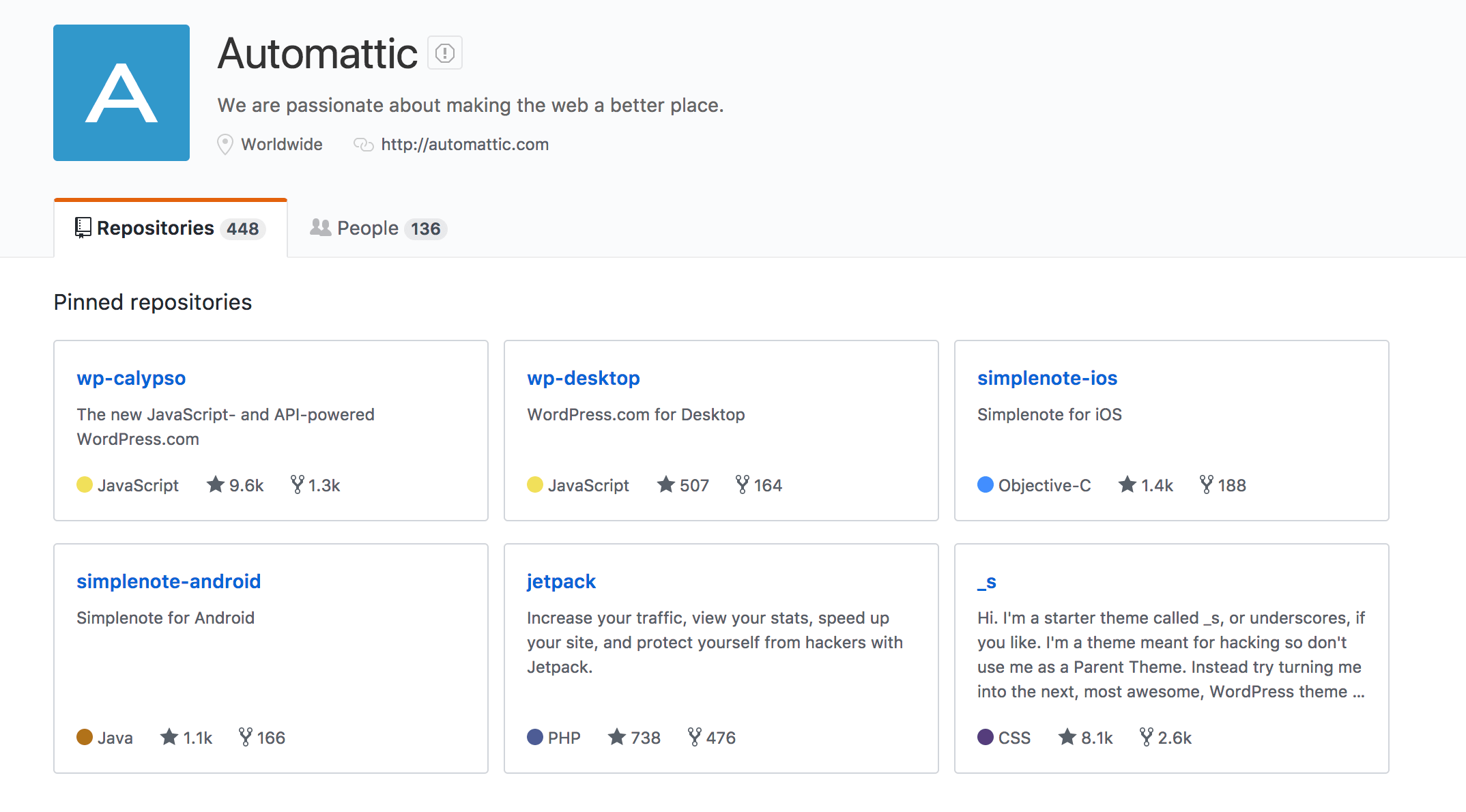Open the http://automattic.com link

coord(465,144)
